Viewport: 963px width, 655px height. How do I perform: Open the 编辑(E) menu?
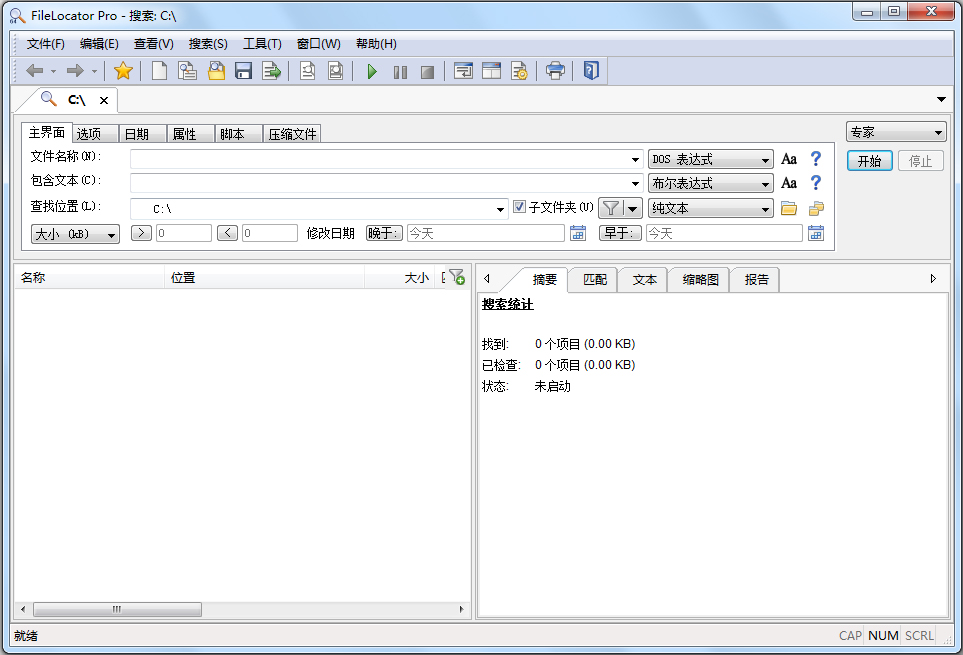point(99,44)
